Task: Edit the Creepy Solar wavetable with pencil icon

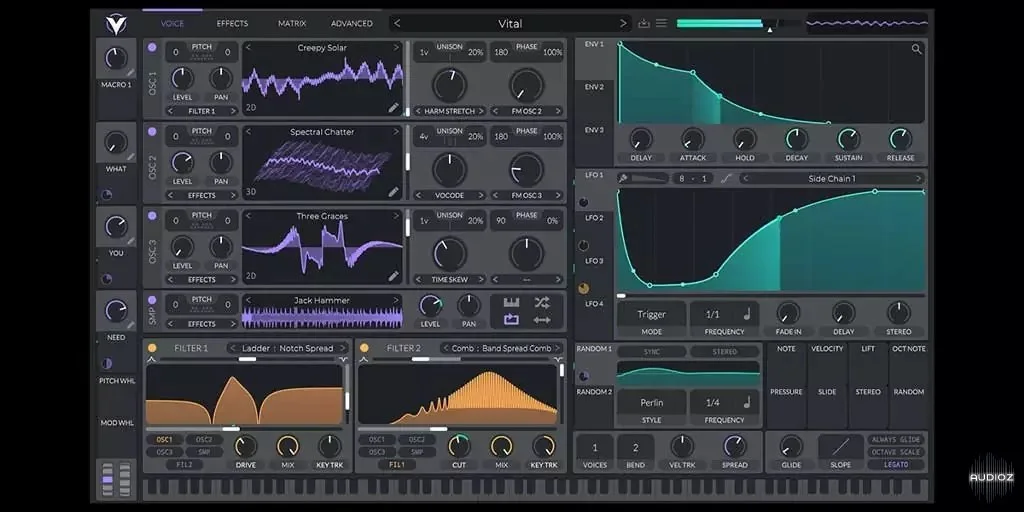Action: coord(393,108)
